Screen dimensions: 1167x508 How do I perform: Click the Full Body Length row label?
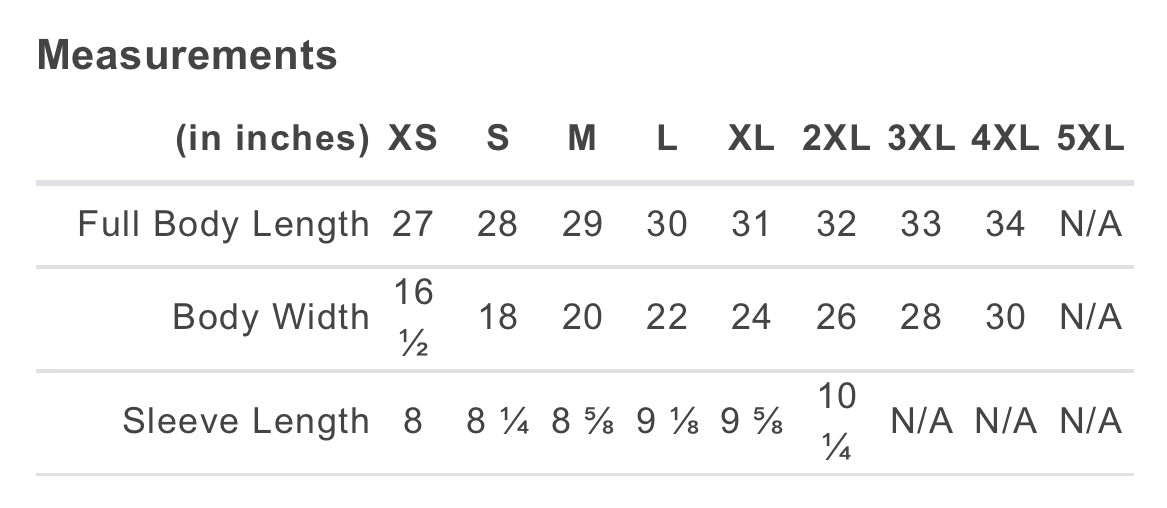[x=223, y=224]
